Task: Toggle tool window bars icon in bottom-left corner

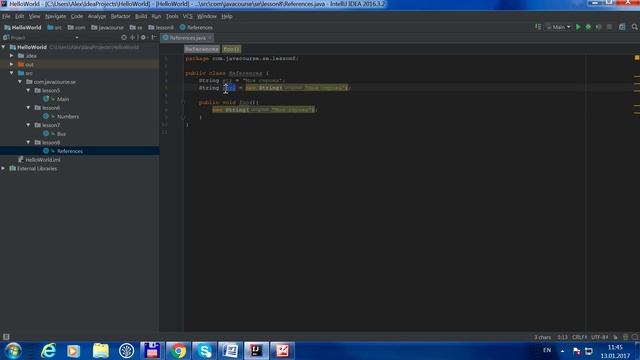Action: pyautogui.click(x=6, y=337)
